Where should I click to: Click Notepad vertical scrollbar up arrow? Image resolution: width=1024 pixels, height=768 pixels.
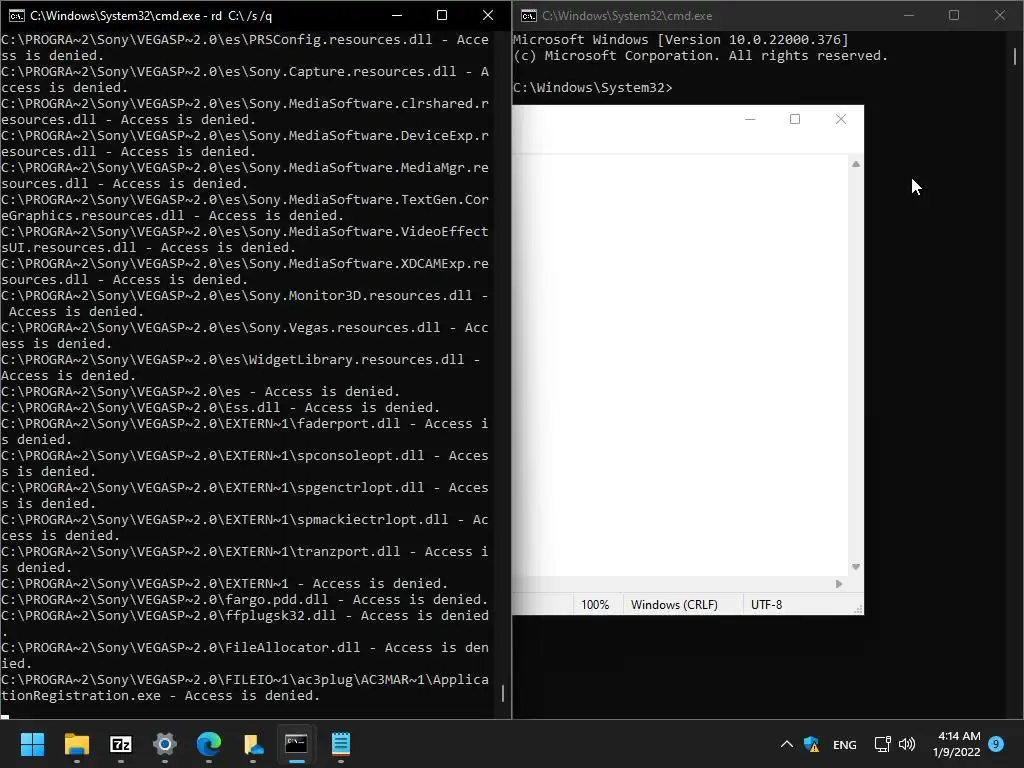click(856, 164)
